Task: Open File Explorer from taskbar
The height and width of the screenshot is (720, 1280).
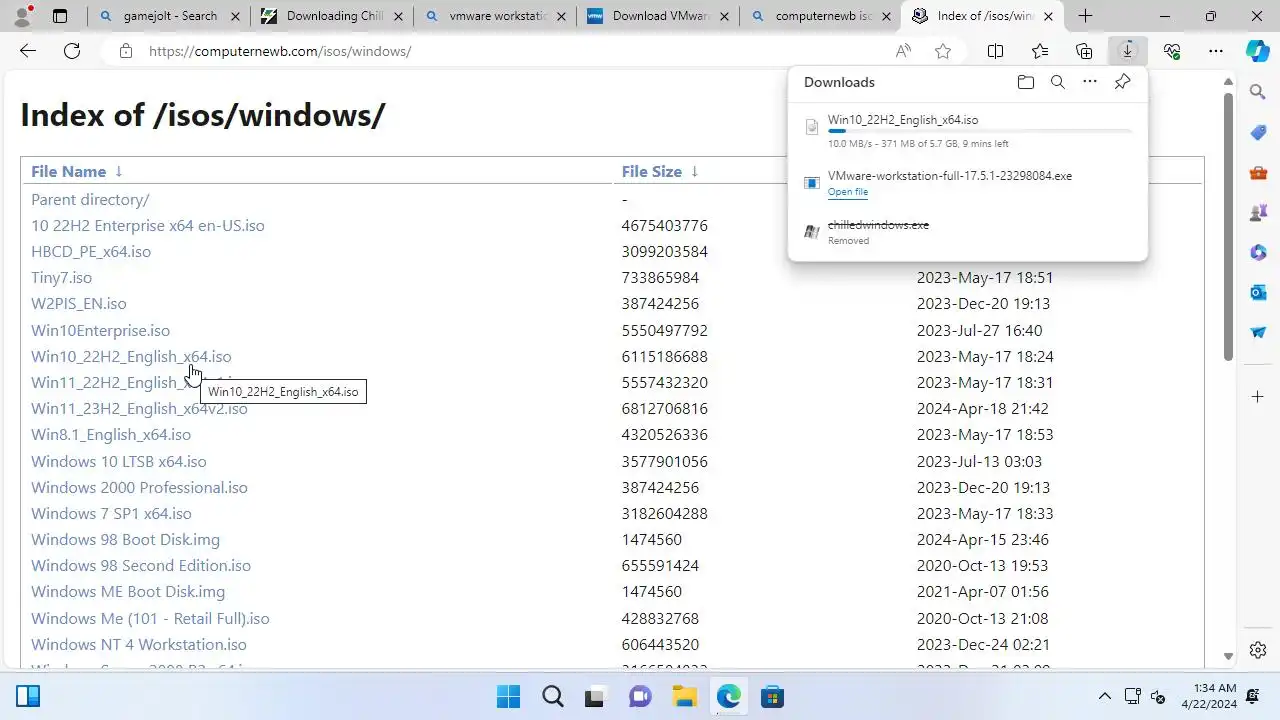Action: pos(684,697)
